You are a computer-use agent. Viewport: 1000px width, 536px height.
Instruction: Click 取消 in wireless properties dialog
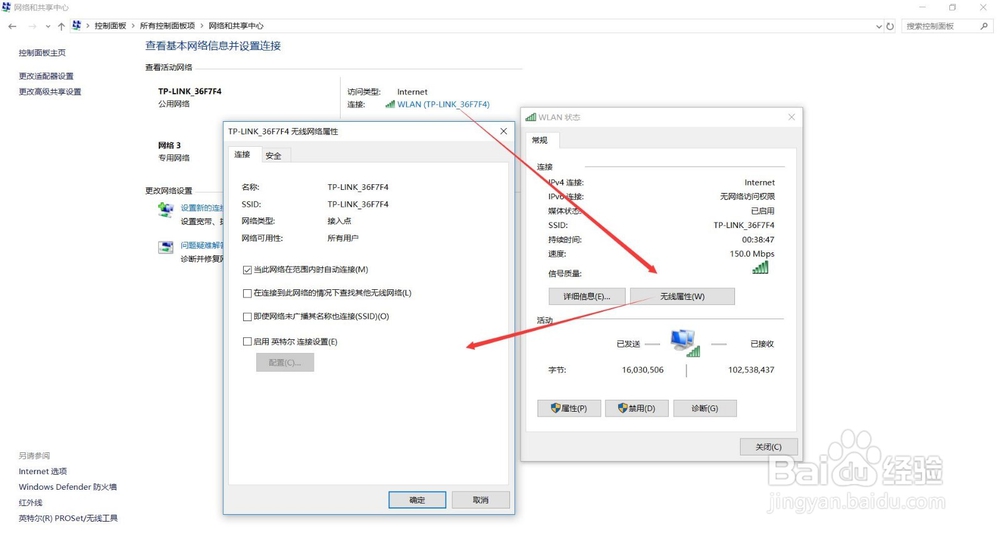click(x=480, y=500)
